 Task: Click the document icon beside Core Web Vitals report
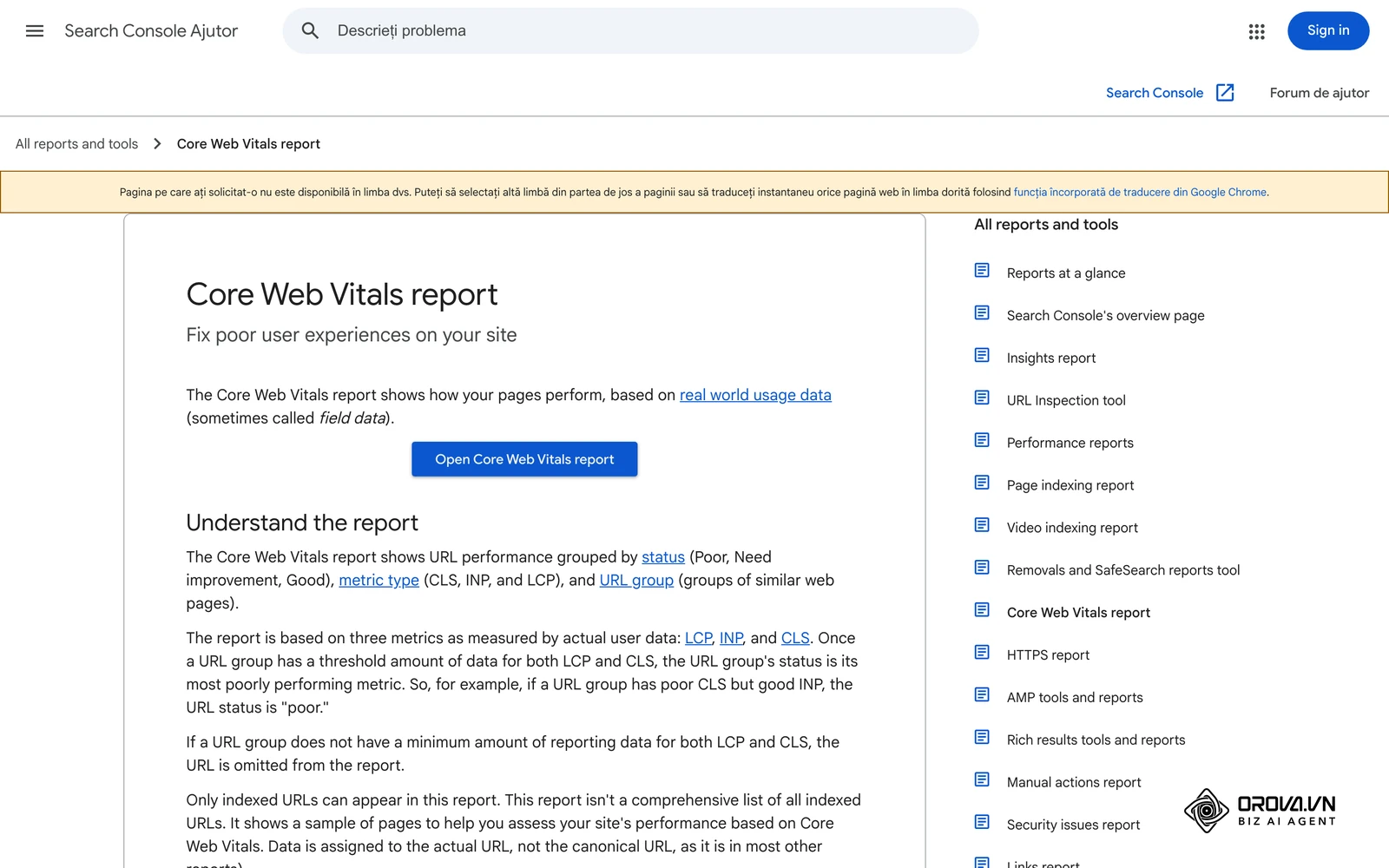click(982, 610)
